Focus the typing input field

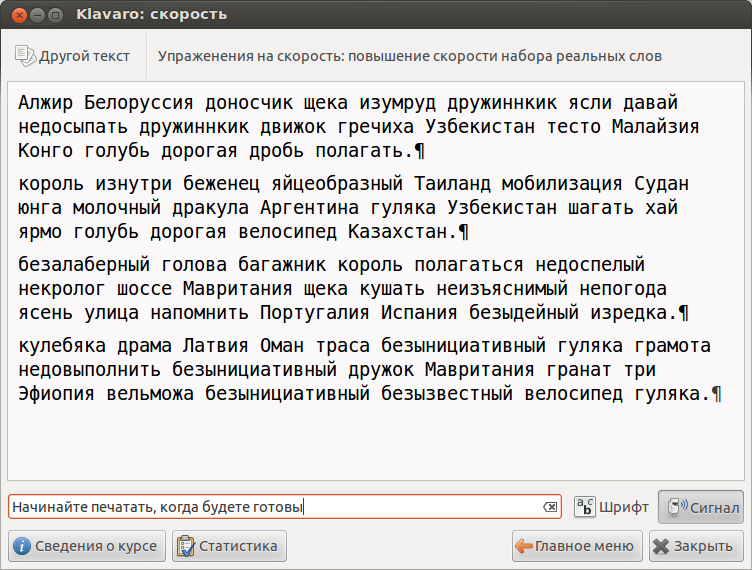284,507
